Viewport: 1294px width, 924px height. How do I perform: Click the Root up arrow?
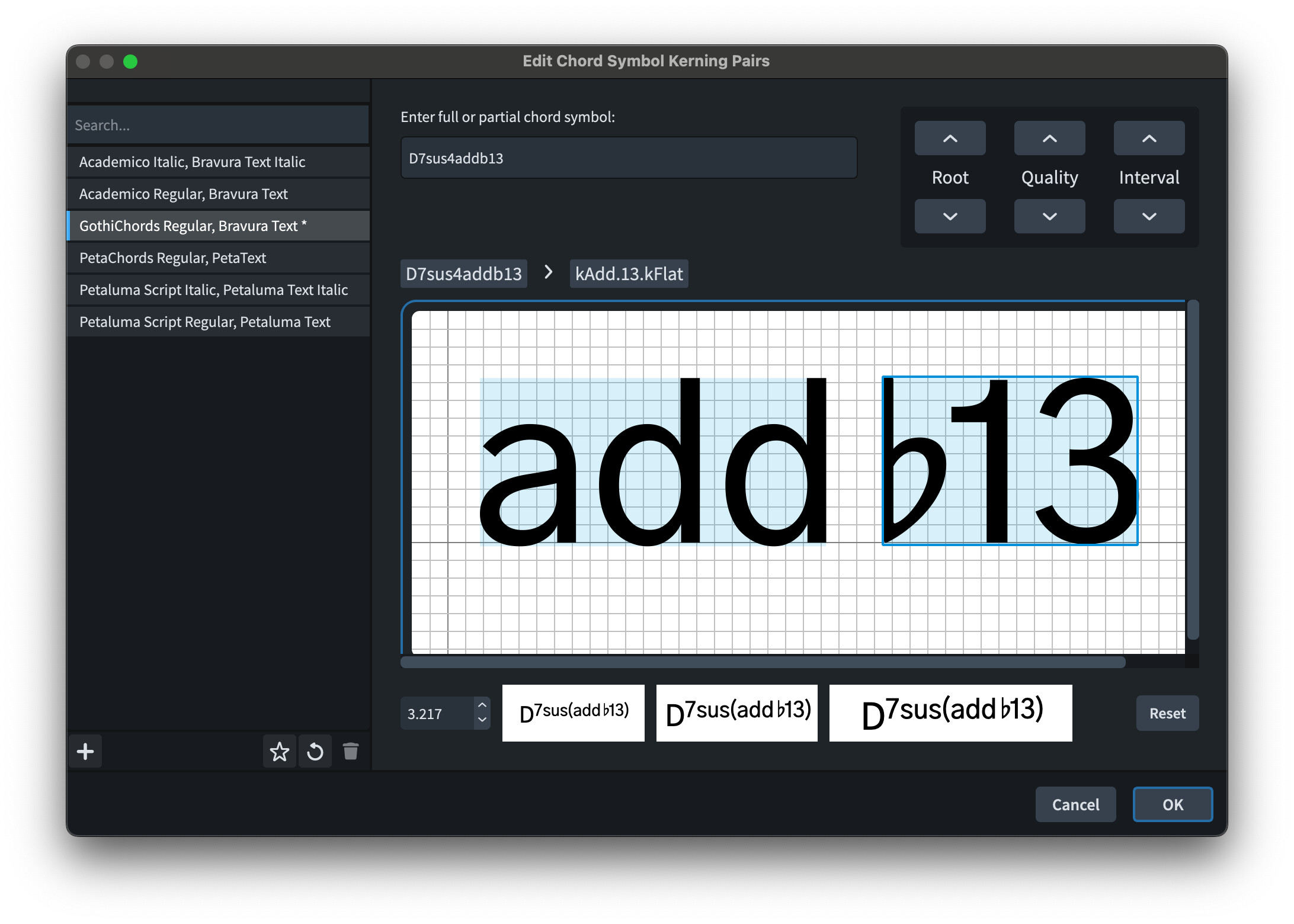pyautogui.click(x=950, y=139)
